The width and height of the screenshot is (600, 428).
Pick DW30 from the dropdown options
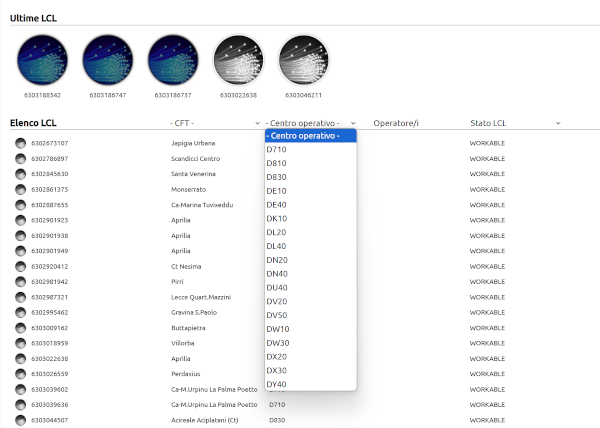[x=278, y=343]
